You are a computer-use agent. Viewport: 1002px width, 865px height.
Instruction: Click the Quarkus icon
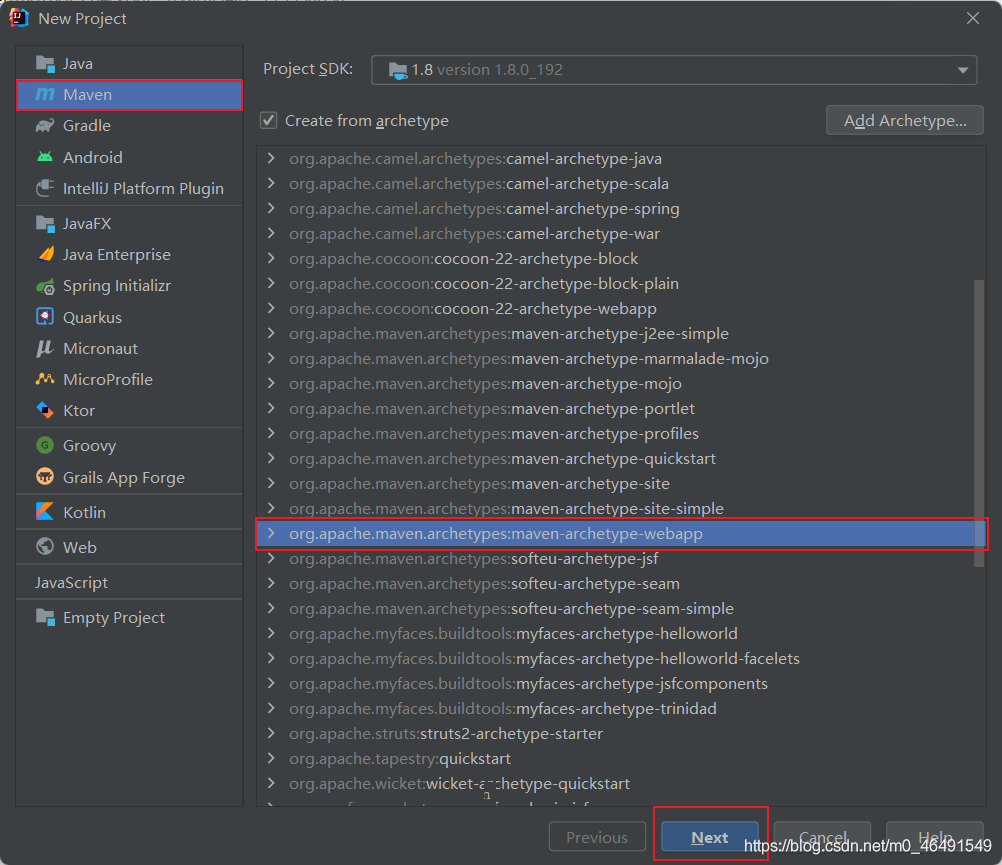[x=45, y=317]
